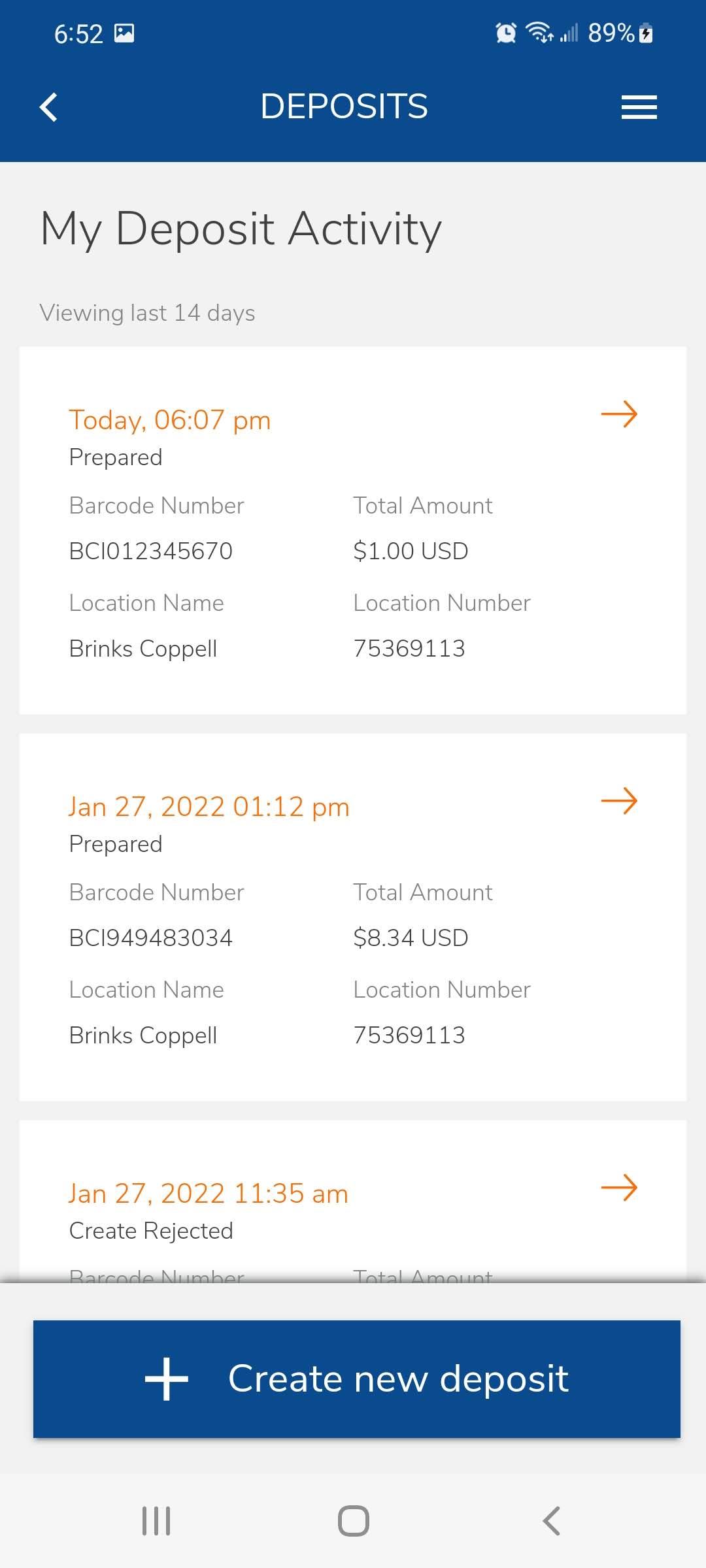
Task: Open details arrow for Jan 27 01:12 pm deposit
Action: click(619, 801)
